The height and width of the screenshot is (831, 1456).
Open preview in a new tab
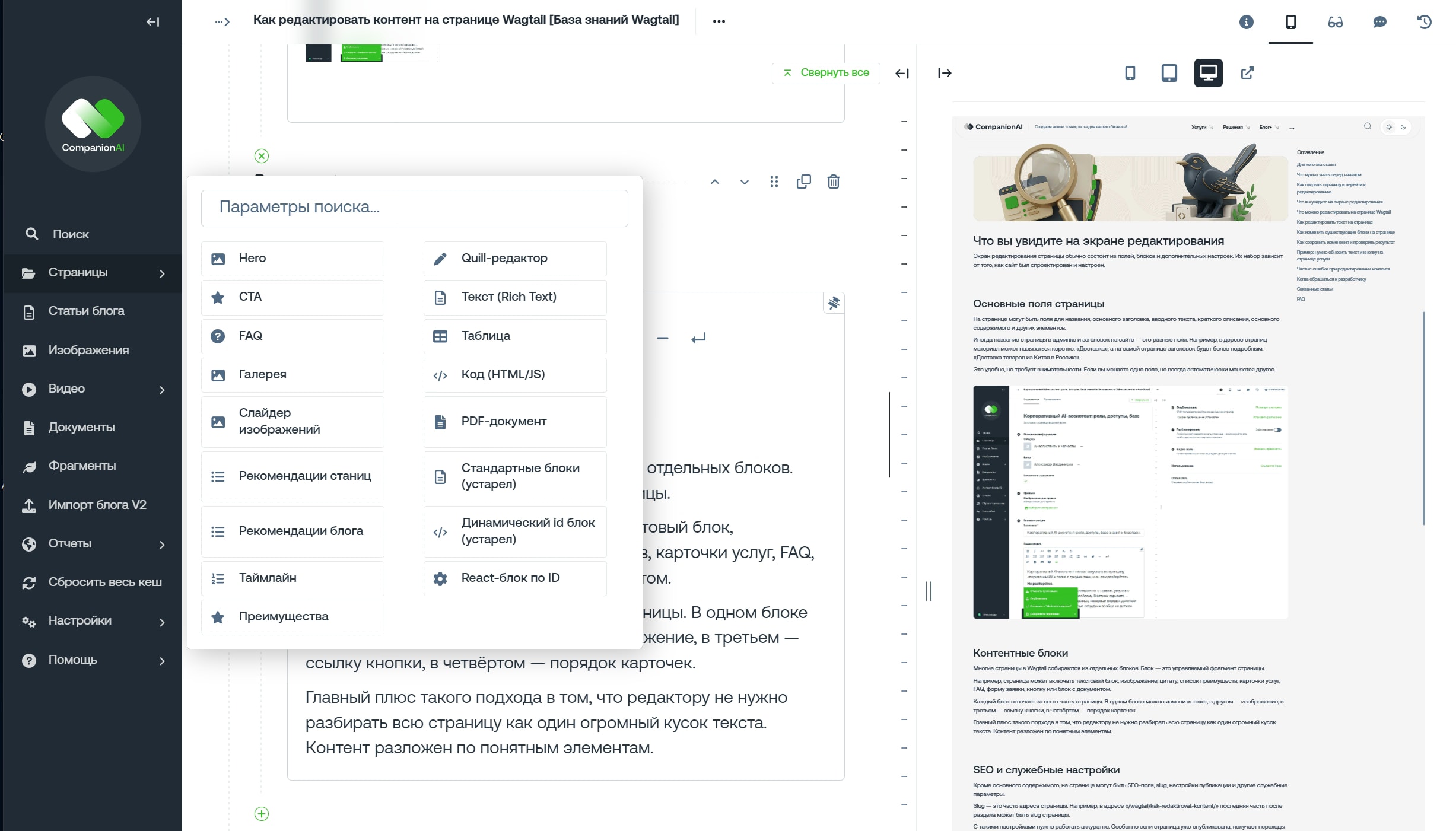pyautogui.click(x=1248, y=73)
